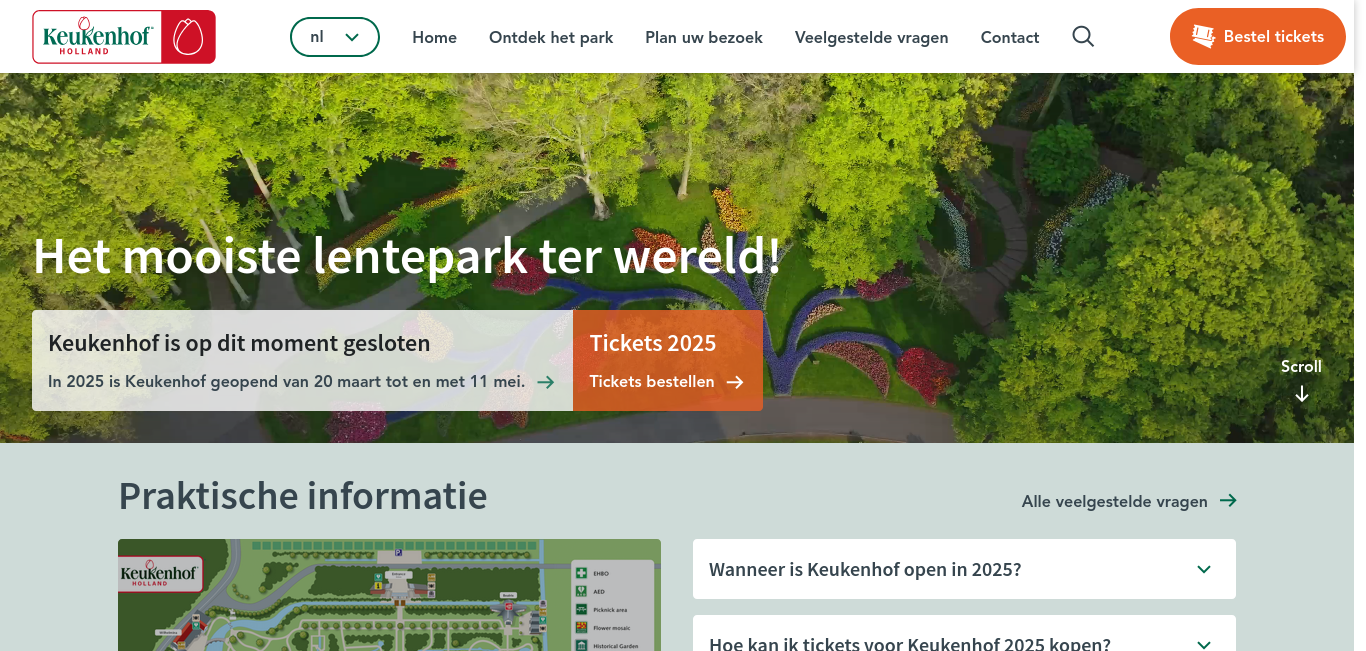Viewport: 1366px width, 651px height.
Task: Expand 'Hoe kan ik tickets voor Keukenhof 2025 kopen?'
Action: 964,633
